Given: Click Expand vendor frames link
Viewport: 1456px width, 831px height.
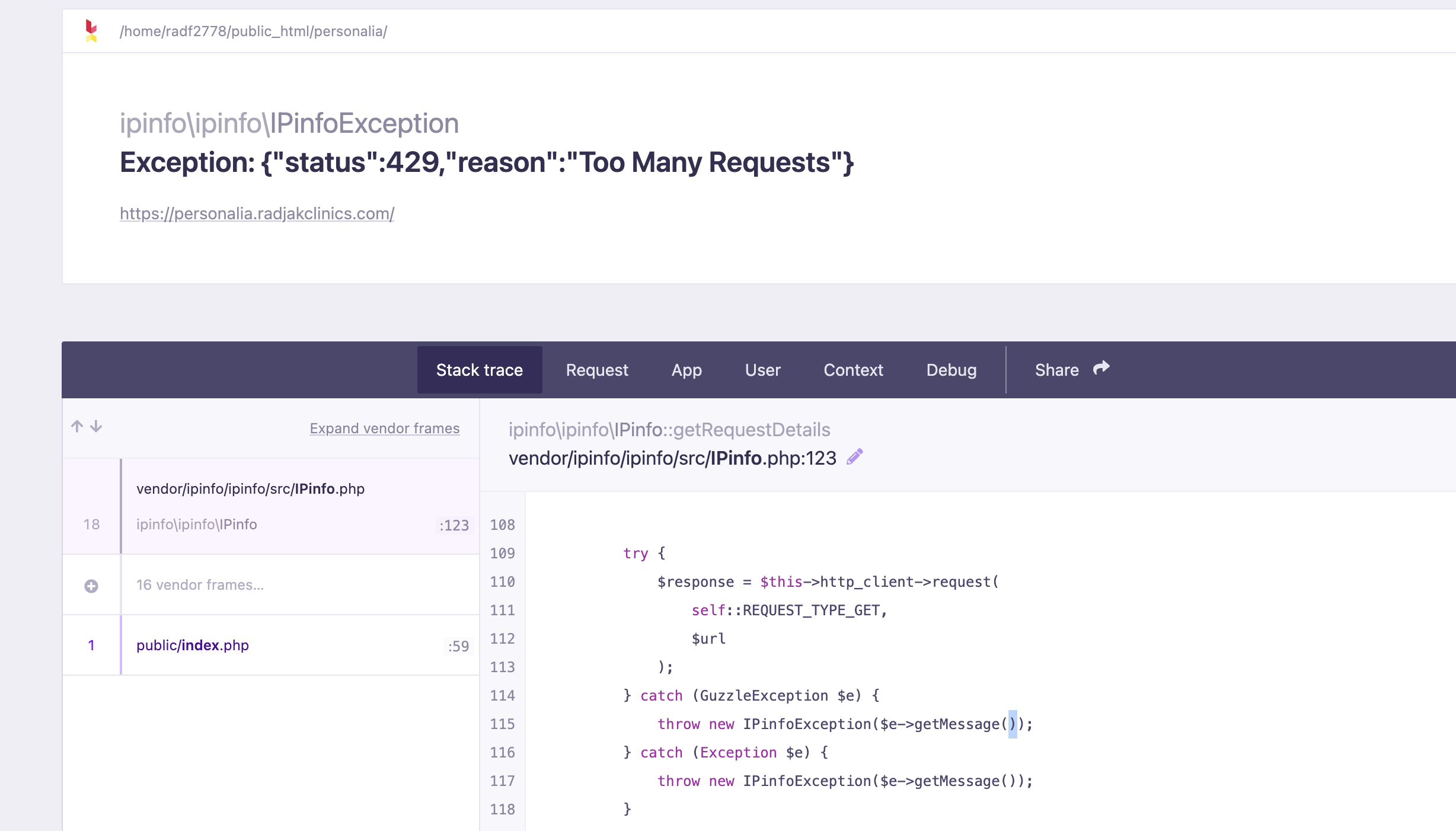Looking at the screenshot, I should point(384,428).
